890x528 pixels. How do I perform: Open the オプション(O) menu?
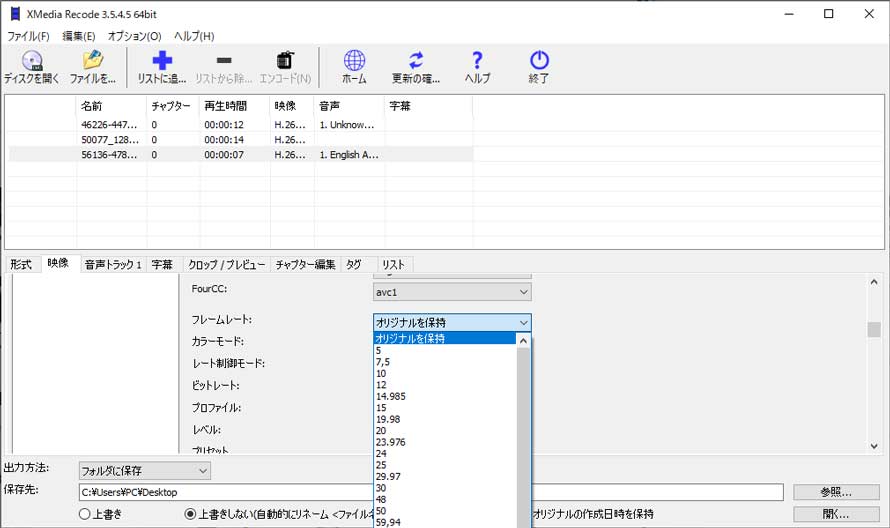[135, 36]
